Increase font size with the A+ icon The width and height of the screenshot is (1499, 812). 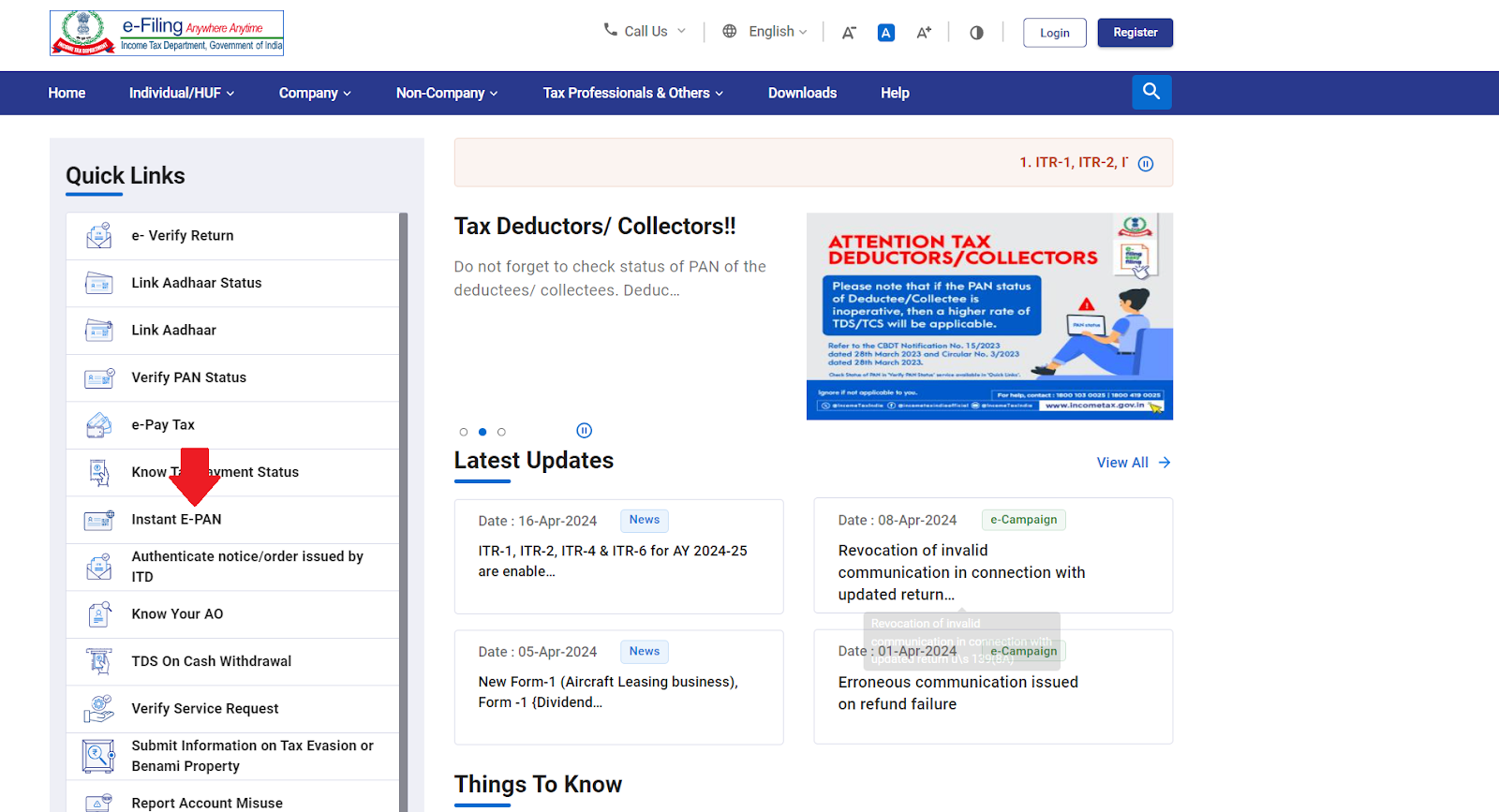coord(924,33)
